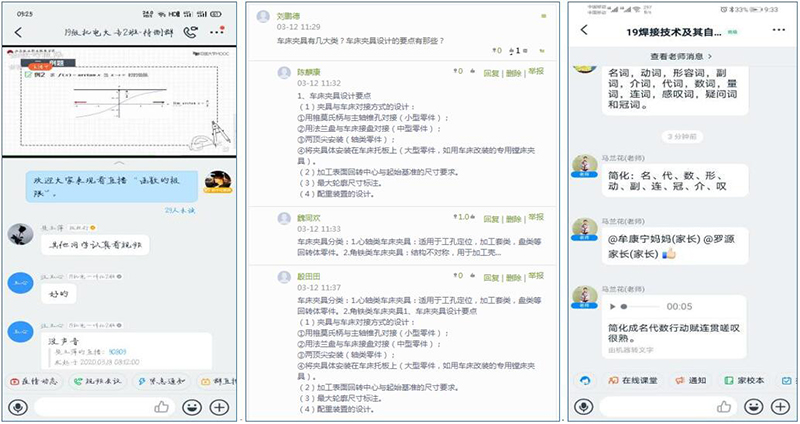Click 举报 on 魏同欢's answer
Image resolution: width=800 pixels, height=424 pixels.
[x=536, y=215]
